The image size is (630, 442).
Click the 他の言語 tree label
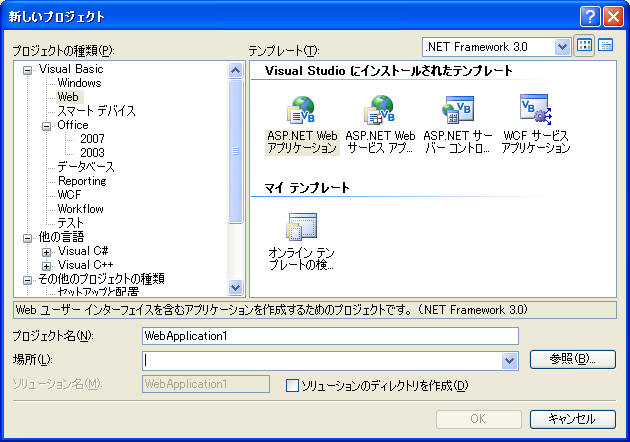(61, 237)
